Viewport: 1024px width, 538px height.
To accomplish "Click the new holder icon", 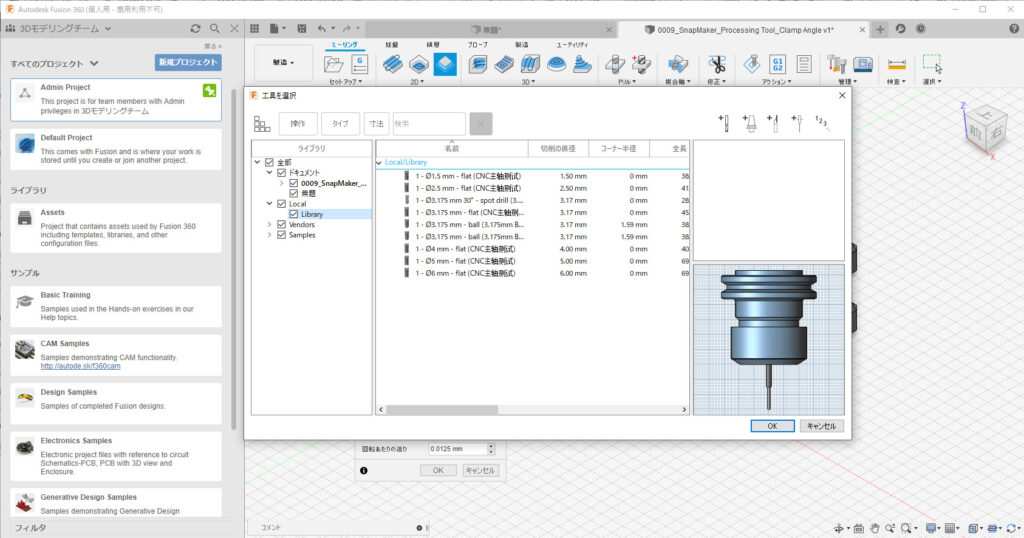I will 748,123.
